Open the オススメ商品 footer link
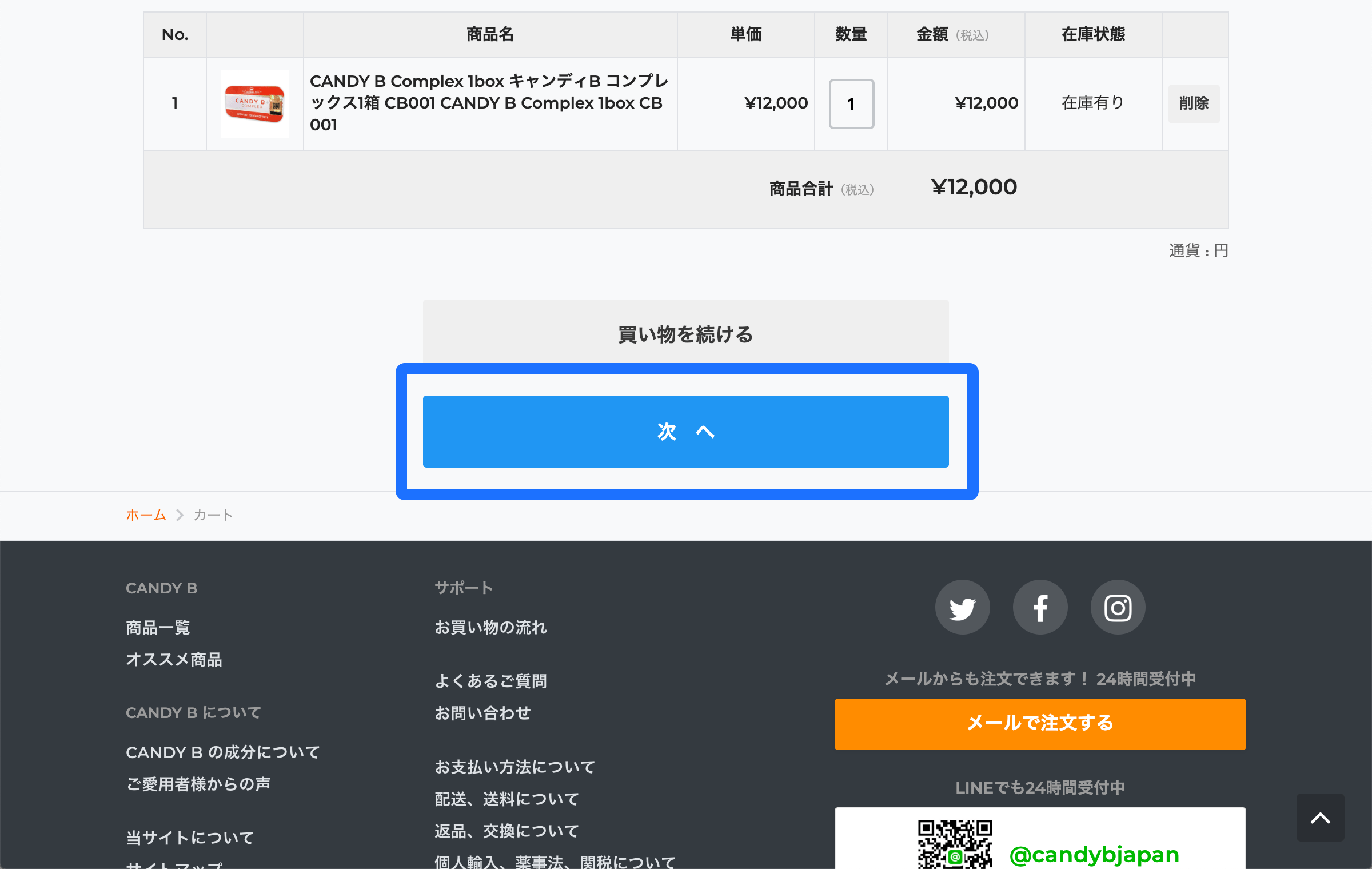The image size is (1372, 869). click(174, 660)
